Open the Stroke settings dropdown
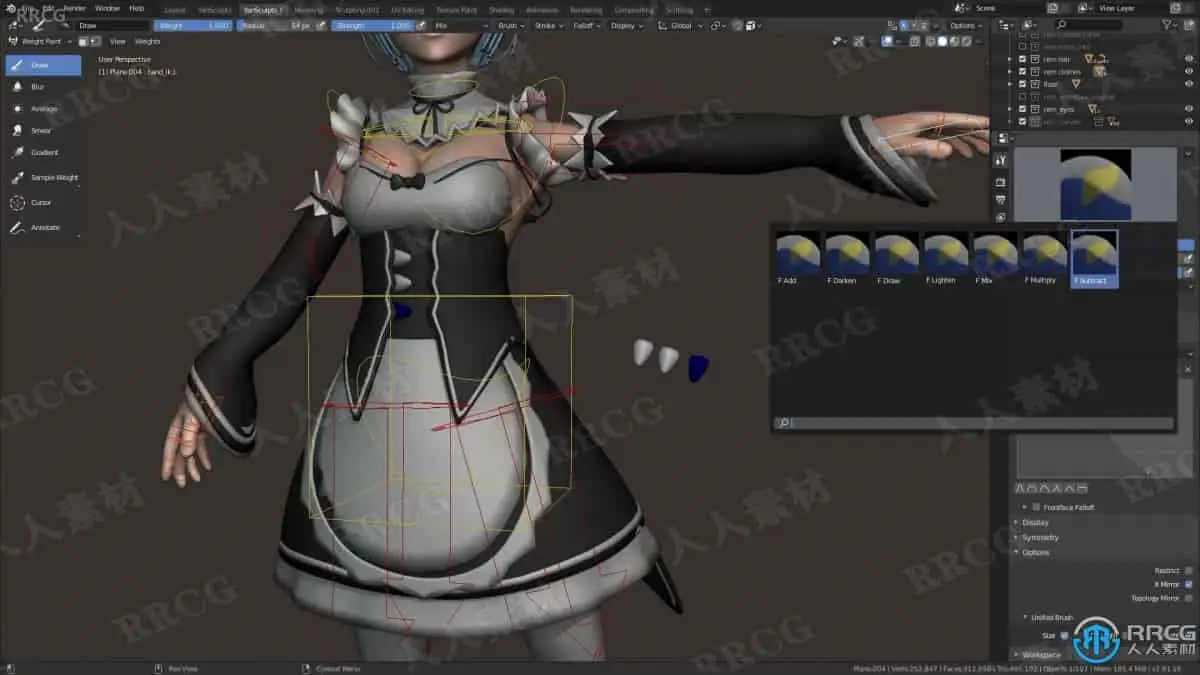1200x675 pixels. [548, 25]
